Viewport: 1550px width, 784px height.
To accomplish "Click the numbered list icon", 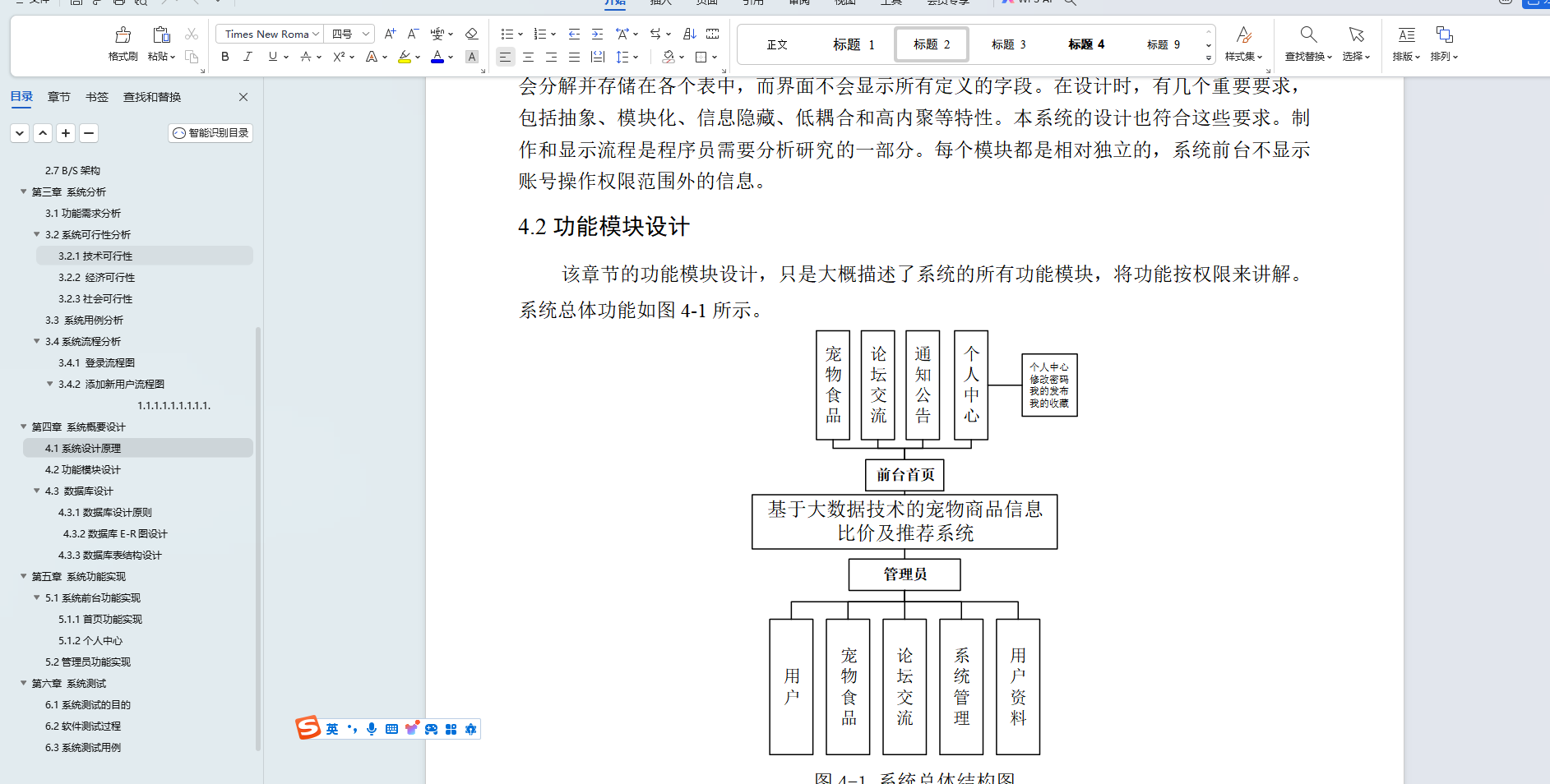I will click(x=540, y=34).
